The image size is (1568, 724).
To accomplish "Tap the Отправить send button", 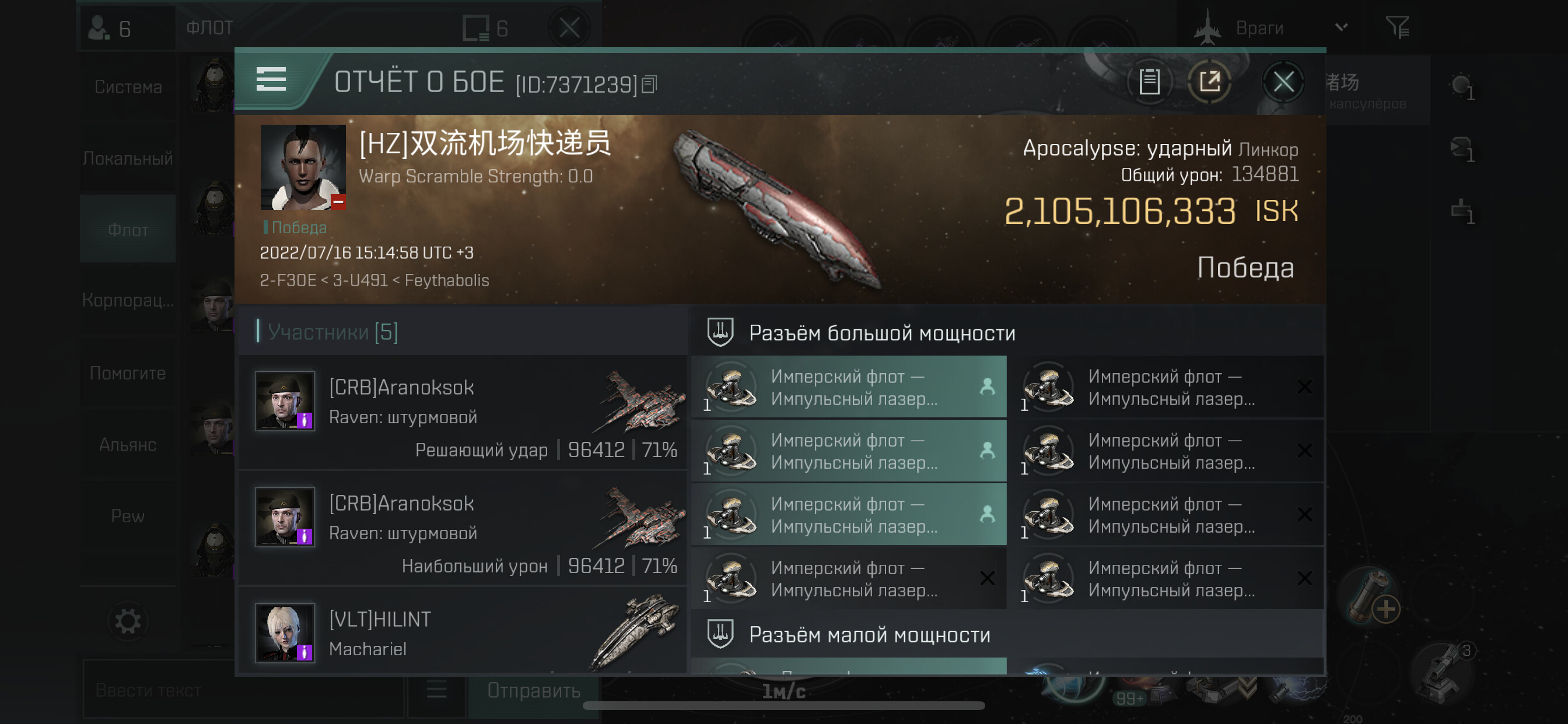I will (533, 691).
